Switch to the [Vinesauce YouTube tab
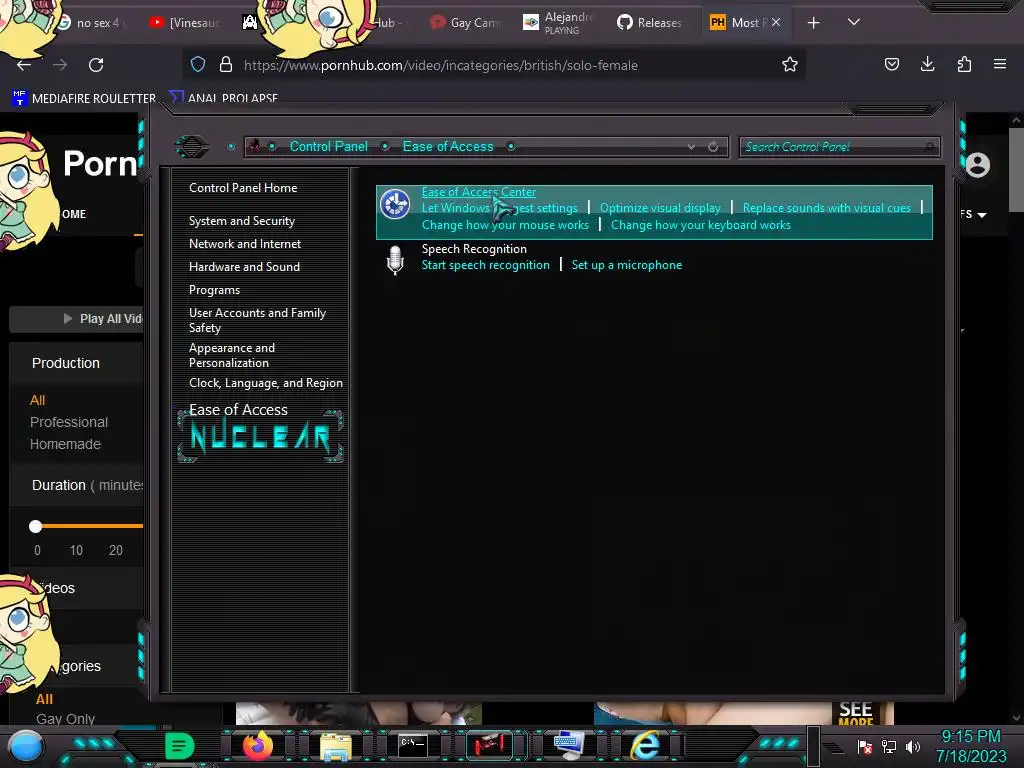This screenshot has width=1024, height=768. (185, 23)
